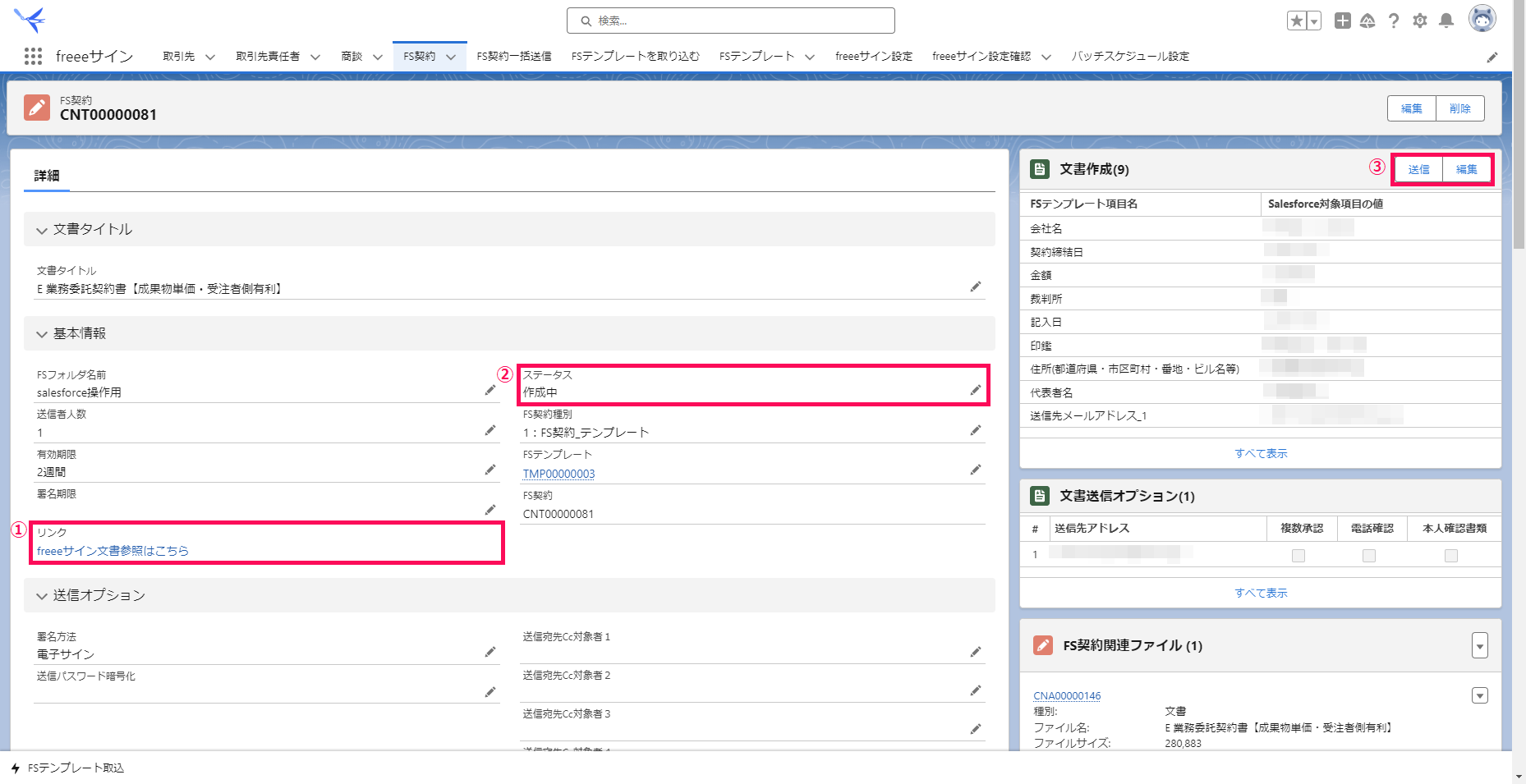This screenshot has width=1526, height=784.
Task: Expand the 取引先 tab dropdown chevron
Action: [210, 57]
